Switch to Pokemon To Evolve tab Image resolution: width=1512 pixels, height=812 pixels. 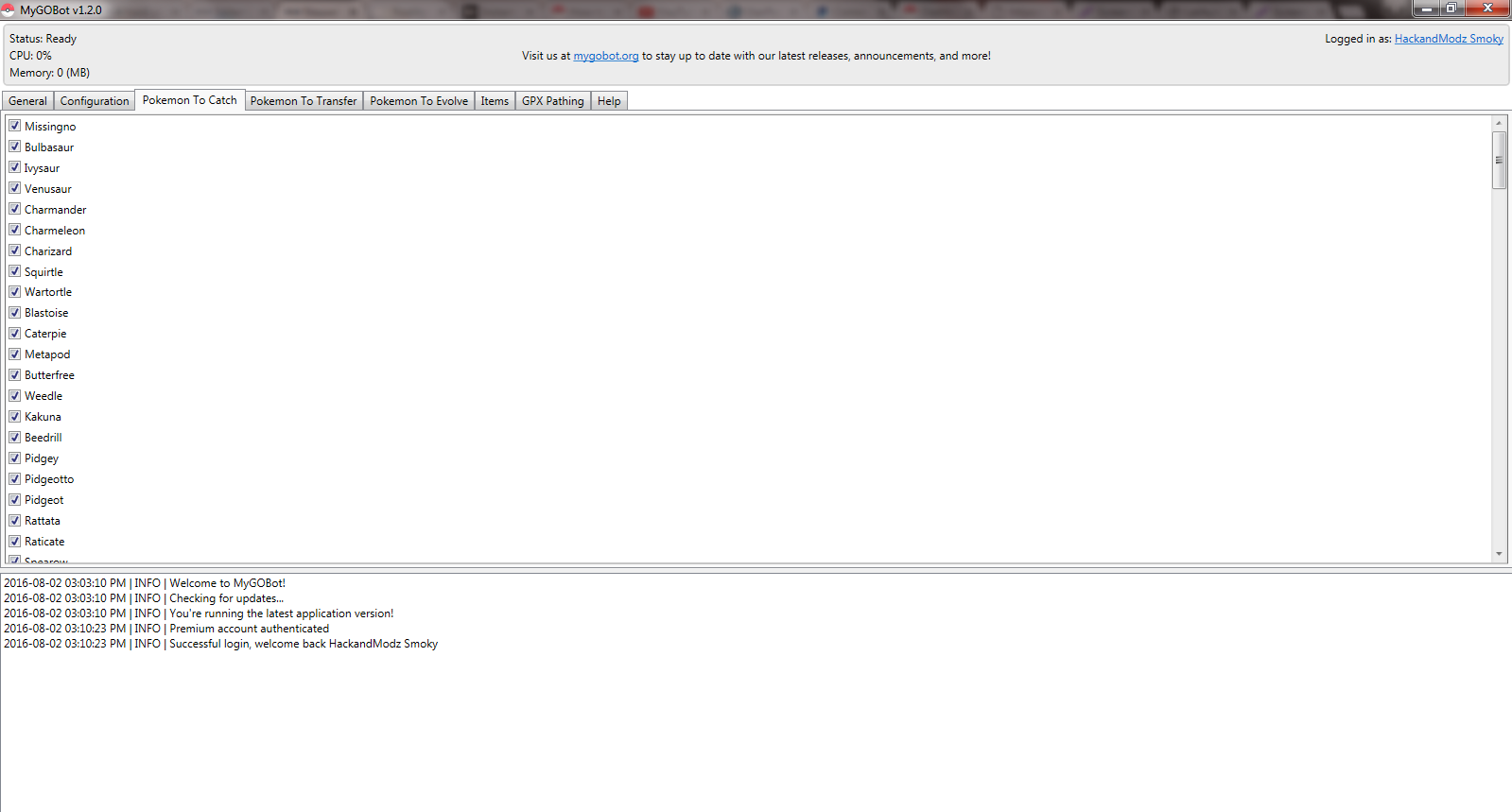pyautogui.click(x=419, y=101)
